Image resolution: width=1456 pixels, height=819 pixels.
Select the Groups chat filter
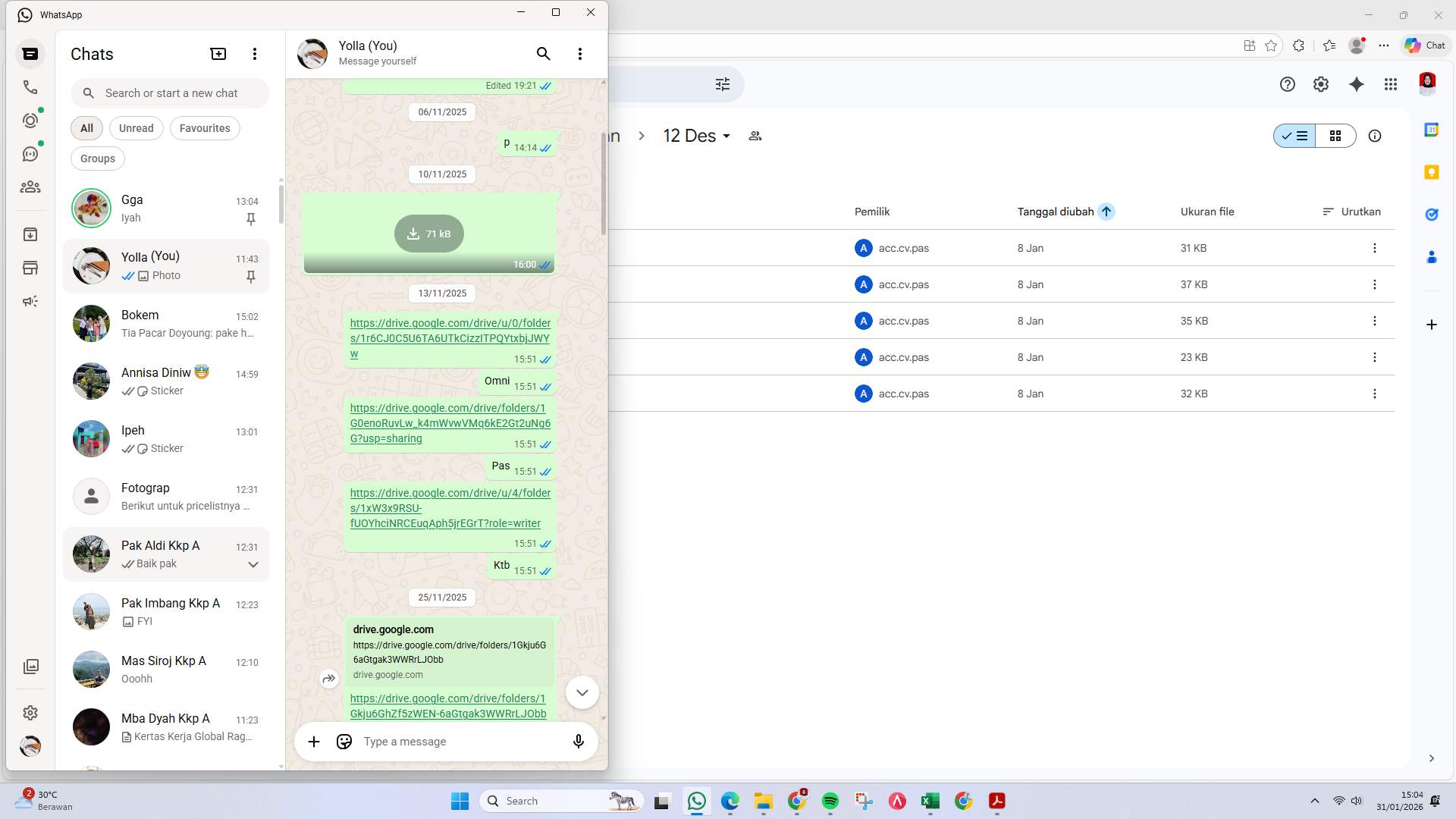pyautogui.click(x=98, y=158)
